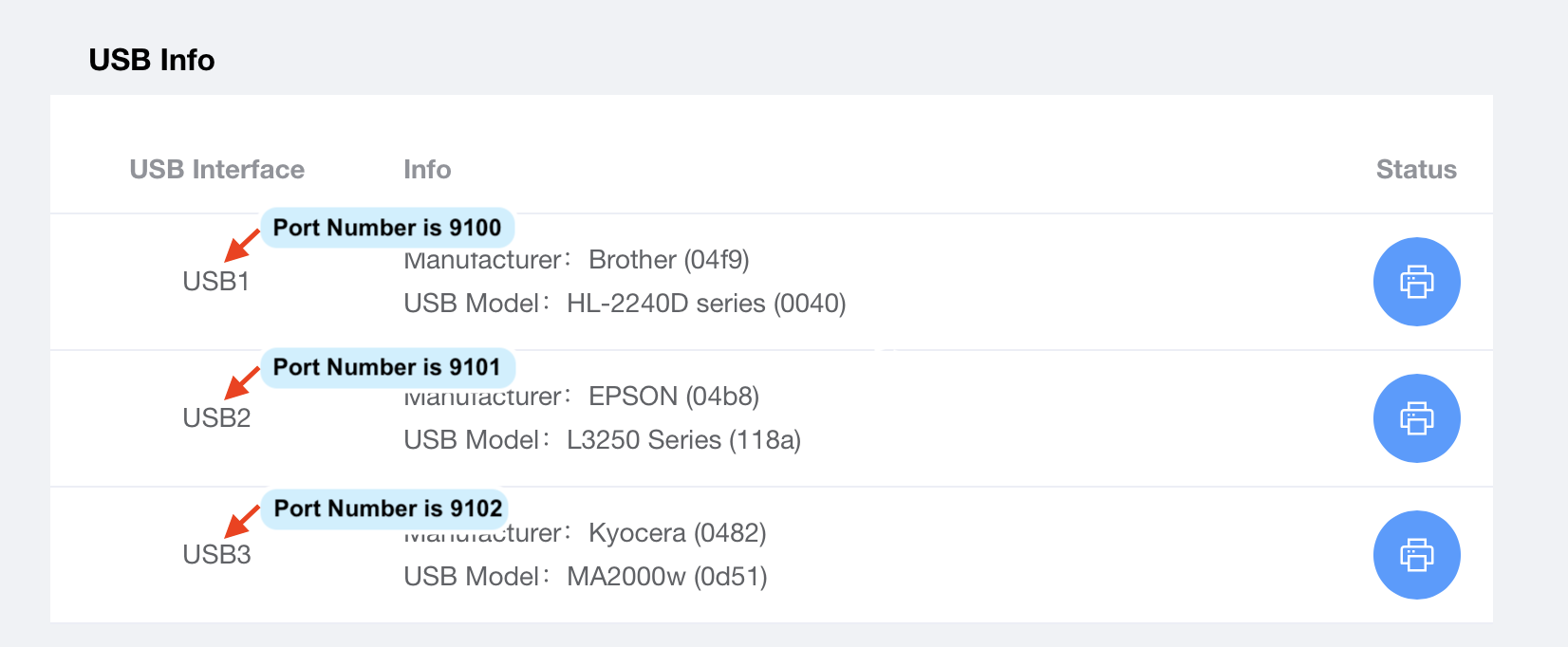The image size is (1568, 647).
Task: Click the printer status icon for USB3
Action: coord(1416,555)
